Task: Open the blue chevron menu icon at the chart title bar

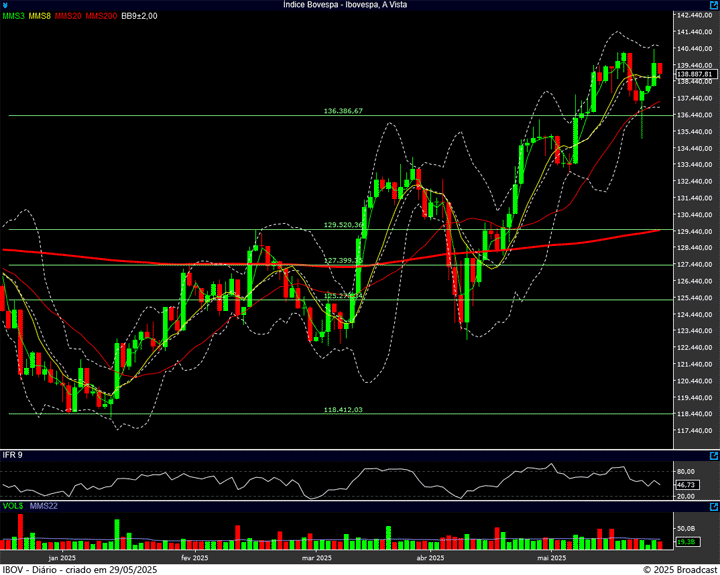Action: [x=5, y=6]
